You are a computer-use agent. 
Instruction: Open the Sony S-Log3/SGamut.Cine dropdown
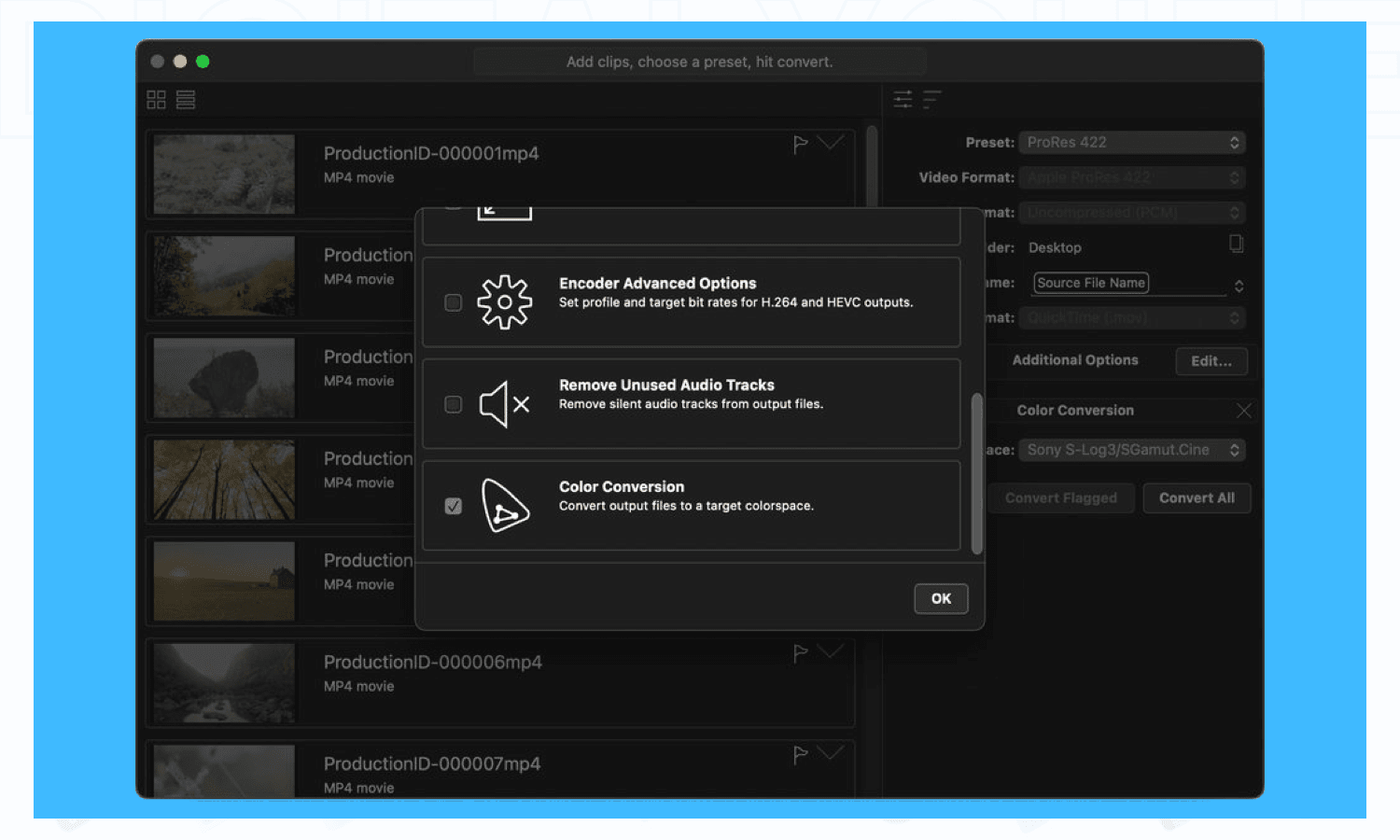1132,450
